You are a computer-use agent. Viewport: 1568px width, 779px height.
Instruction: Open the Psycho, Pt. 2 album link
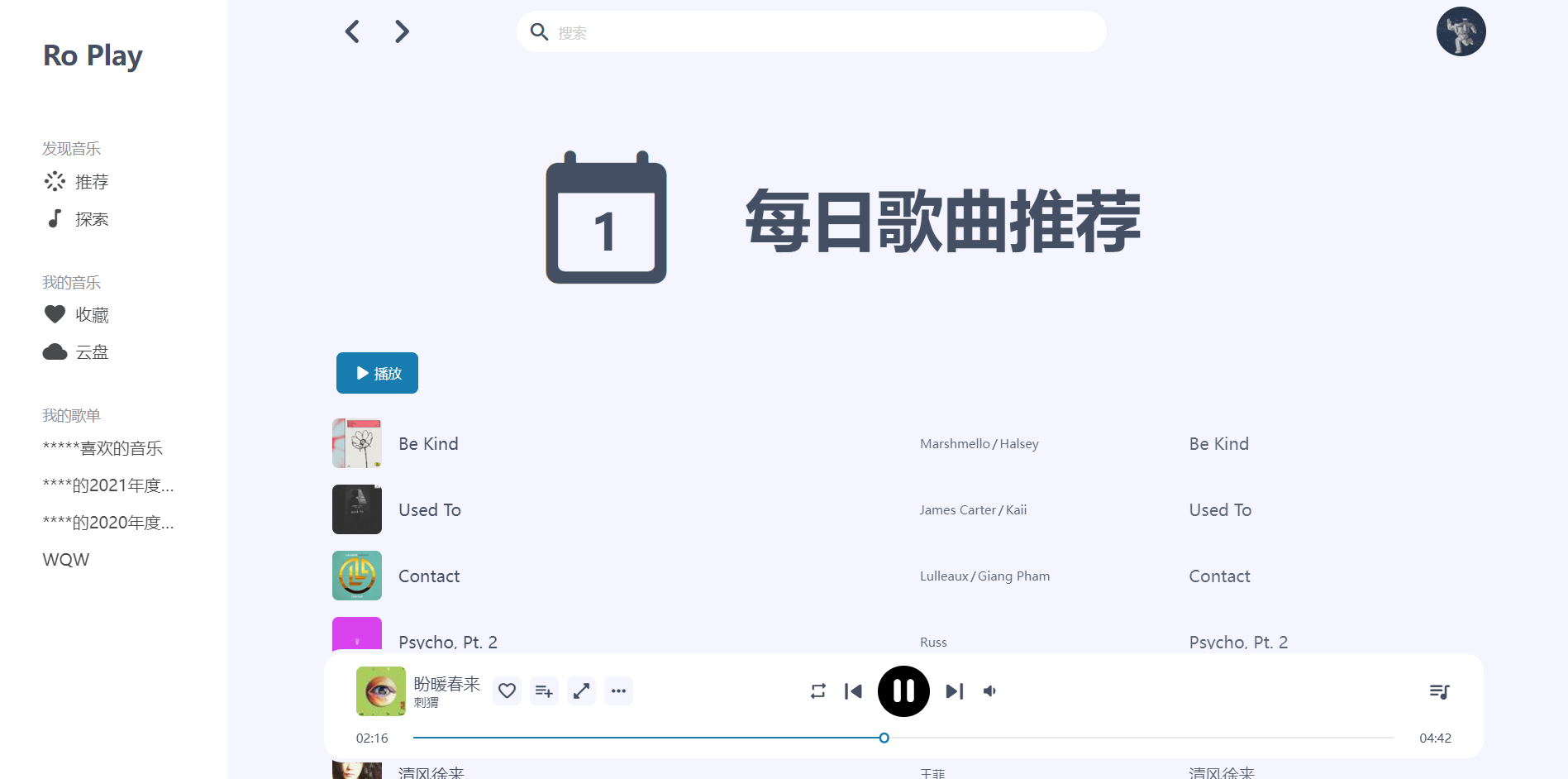[x=1239, y=643]
